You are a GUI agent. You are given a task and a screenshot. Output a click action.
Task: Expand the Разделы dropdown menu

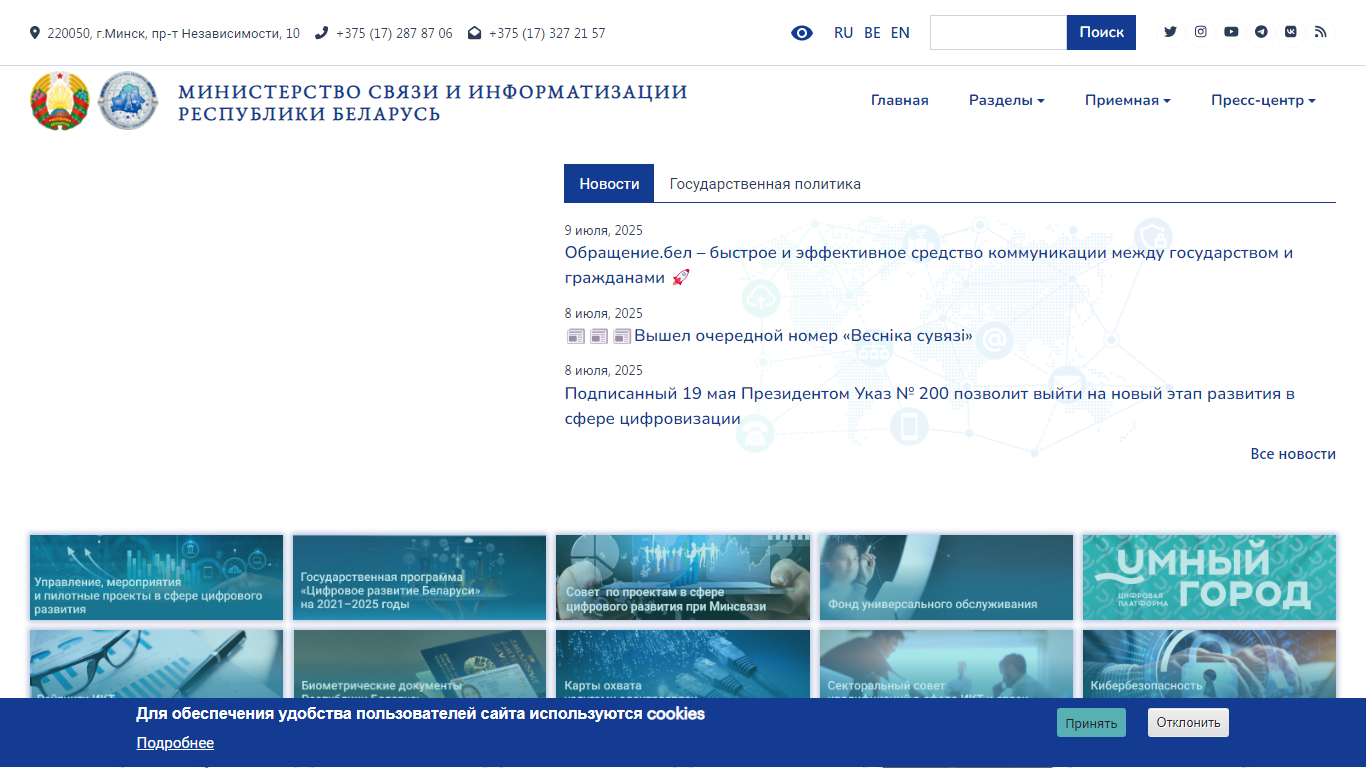[x=1007, y=100]
